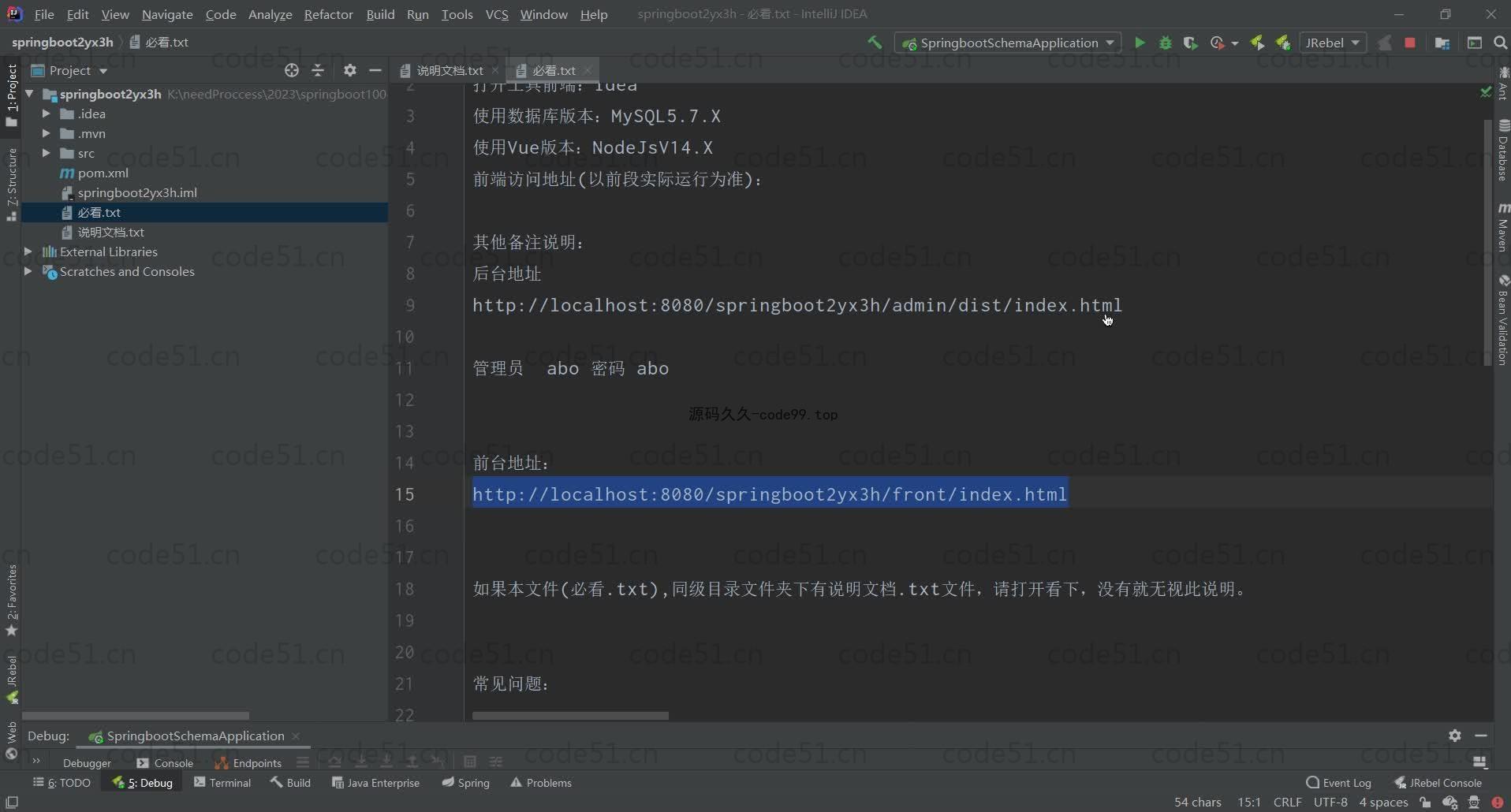The height and width of the screenshot is (812, 1511).
Task: Open the JRebel dropdown
Action: tap(1333, 43)
